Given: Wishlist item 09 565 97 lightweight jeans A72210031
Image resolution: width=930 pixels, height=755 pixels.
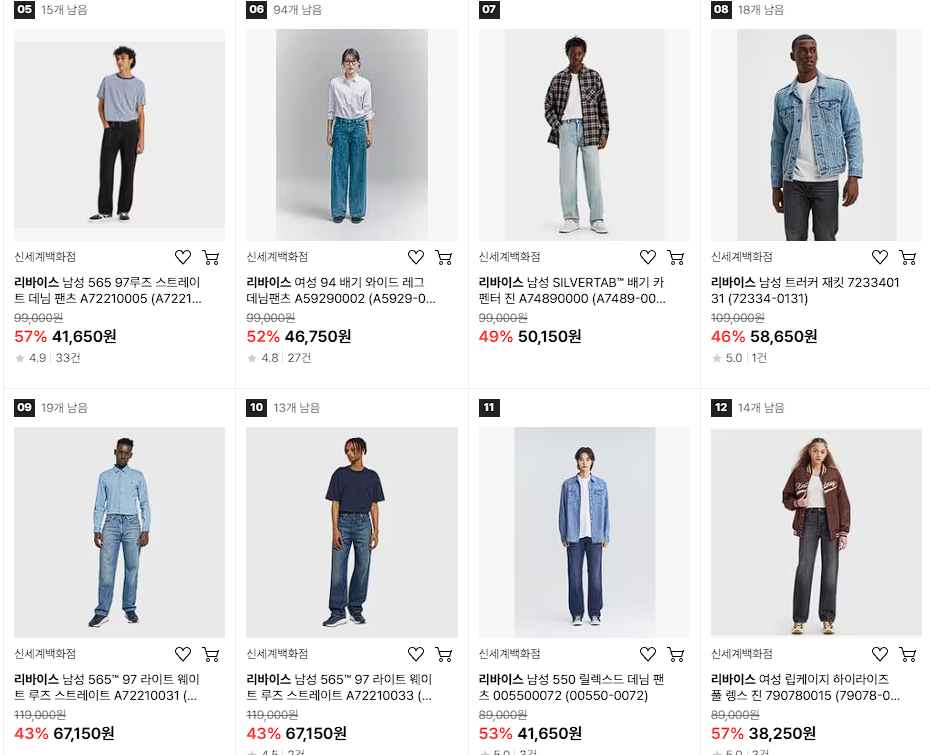Looking at the screenshot, I should (x=183, y=654).
